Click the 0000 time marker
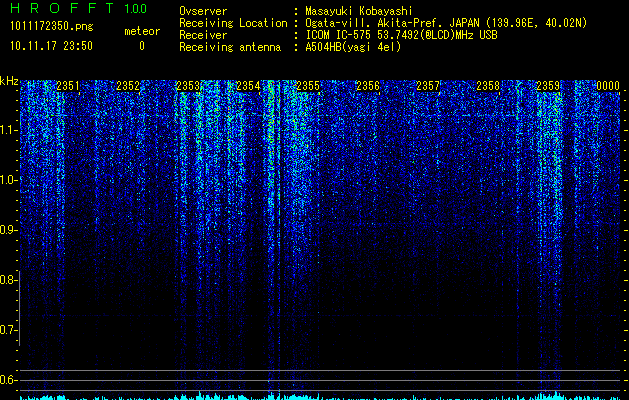Image resolution: width=629 pixels, height=400 pixels. tap(608, 86)
